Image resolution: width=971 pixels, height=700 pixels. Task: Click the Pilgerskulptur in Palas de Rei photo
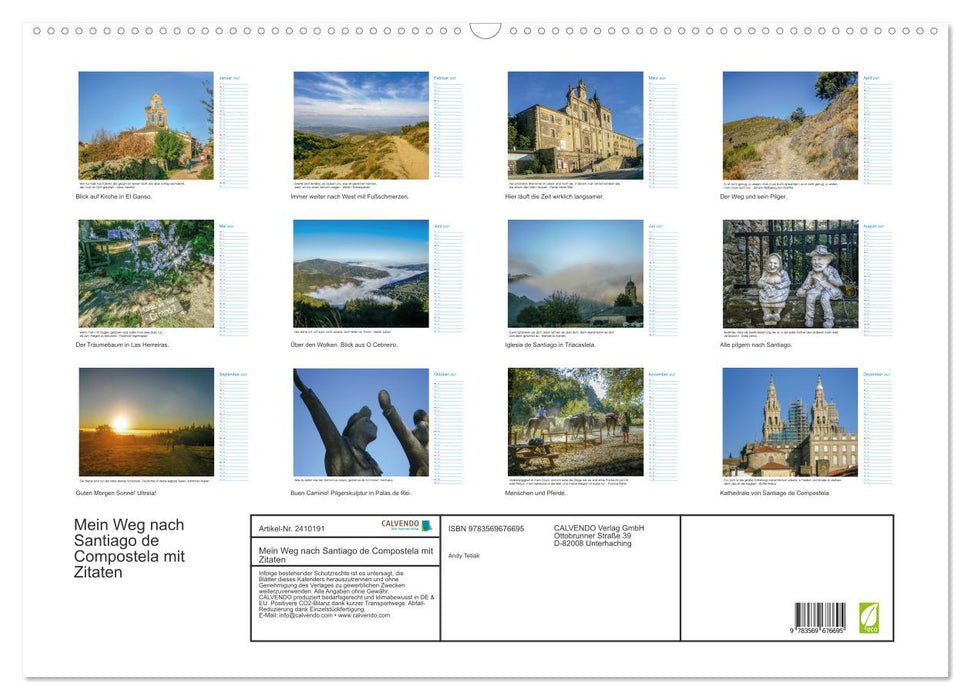coord(361,422)
